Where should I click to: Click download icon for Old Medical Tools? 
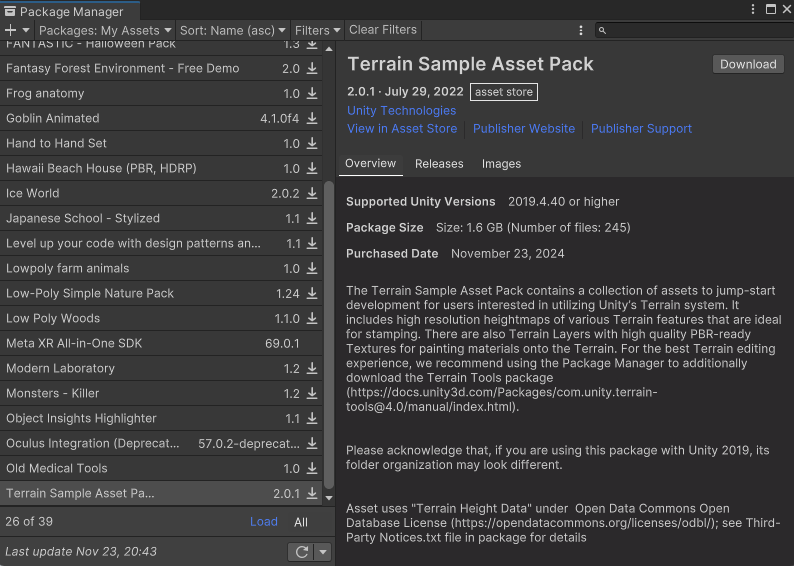tap(312, 469)
